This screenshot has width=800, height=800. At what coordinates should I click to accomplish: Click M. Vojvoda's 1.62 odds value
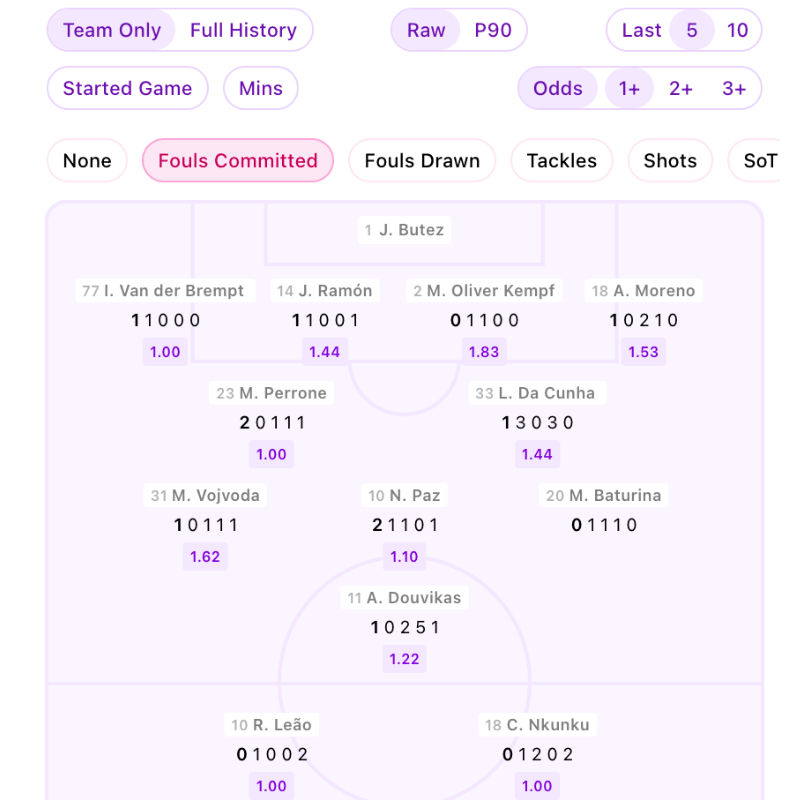point(204,556)
